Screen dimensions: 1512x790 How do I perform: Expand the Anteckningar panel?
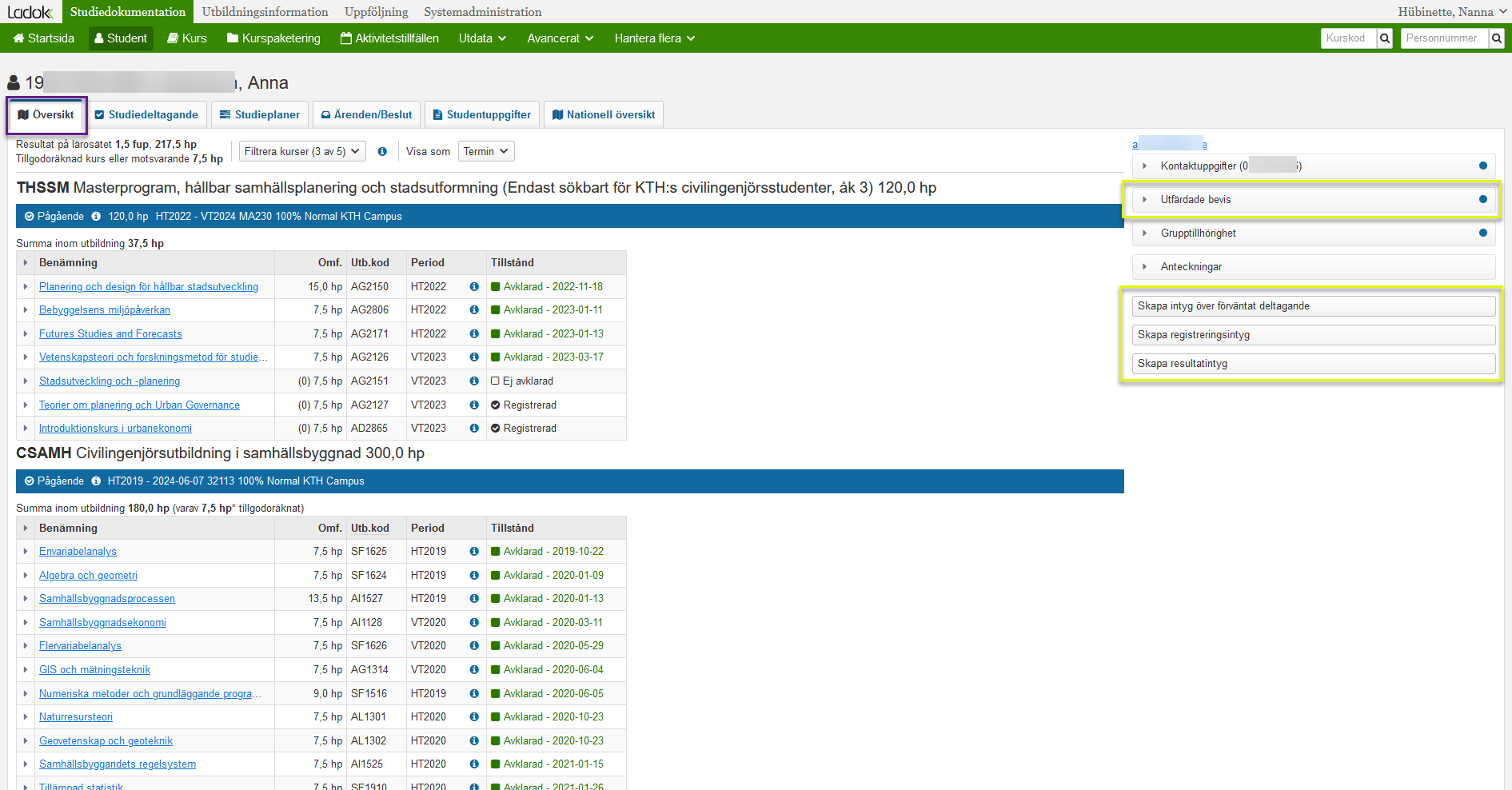point(1314,266)
